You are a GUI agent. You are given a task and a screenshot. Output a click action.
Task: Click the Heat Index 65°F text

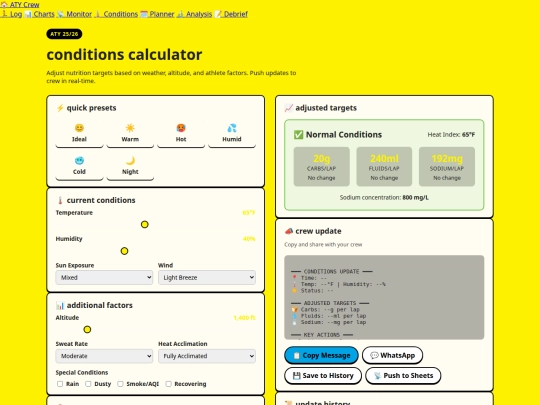[x=451, y=135]
